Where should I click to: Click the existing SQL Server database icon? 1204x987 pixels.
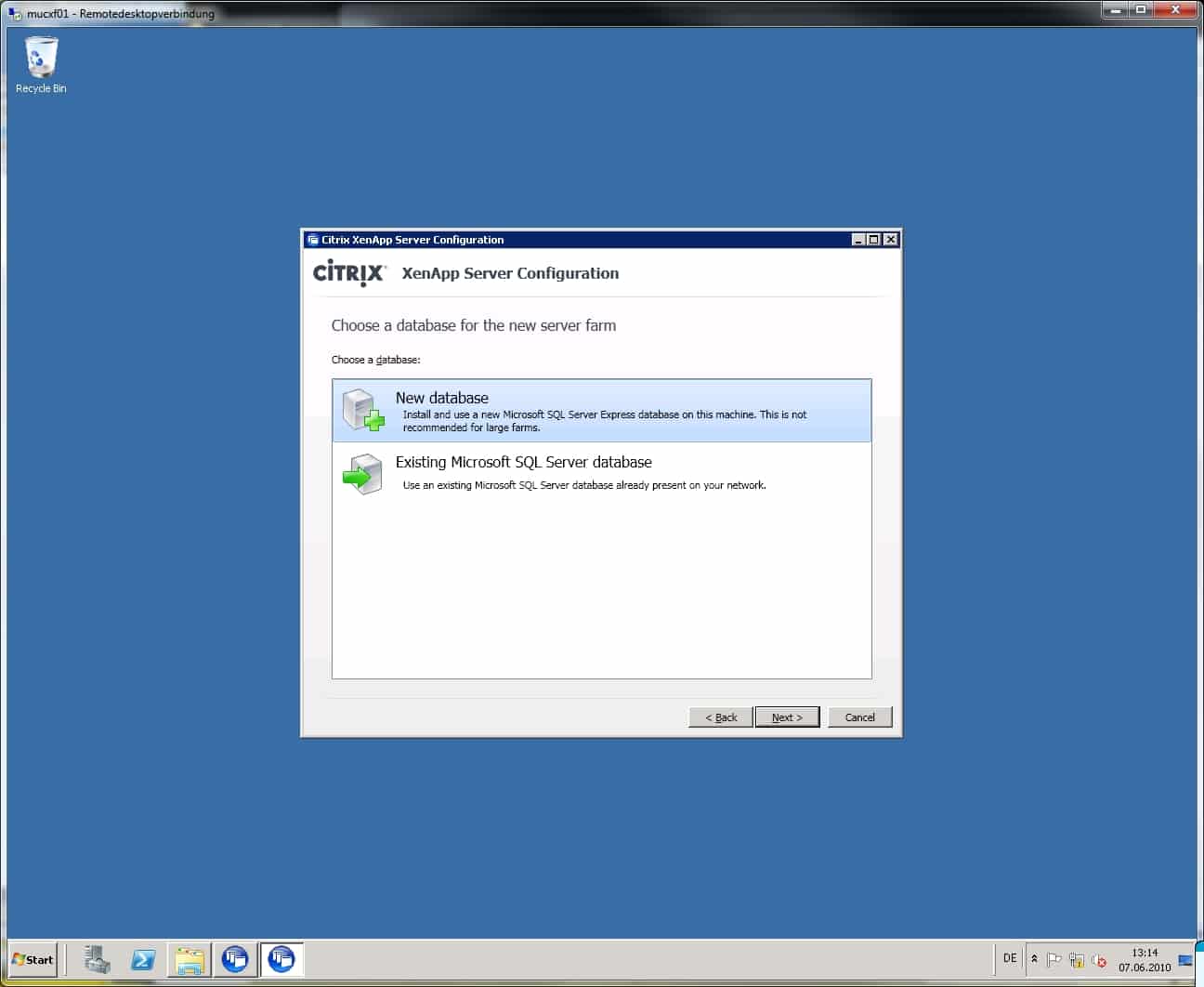[362, 474]
